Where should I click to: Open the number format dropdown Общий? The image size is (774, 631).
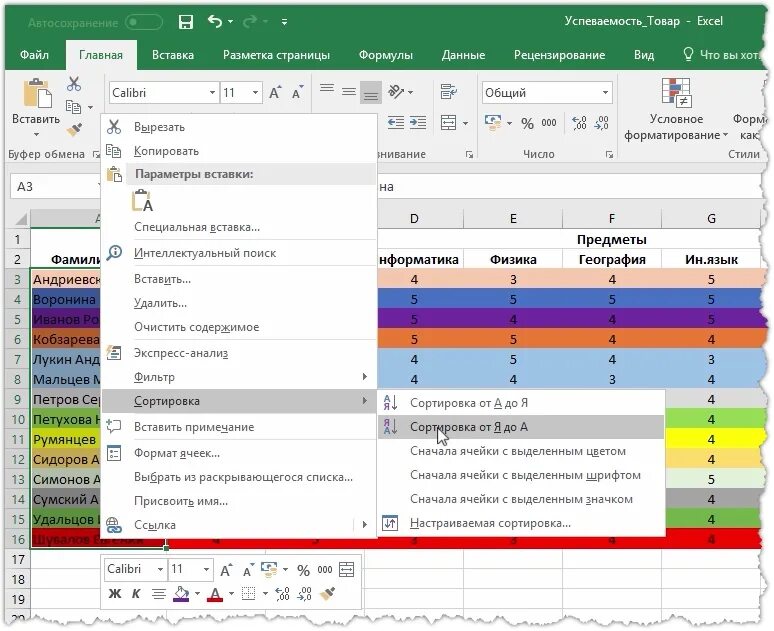pyautogui.click(x=605, y=92)
